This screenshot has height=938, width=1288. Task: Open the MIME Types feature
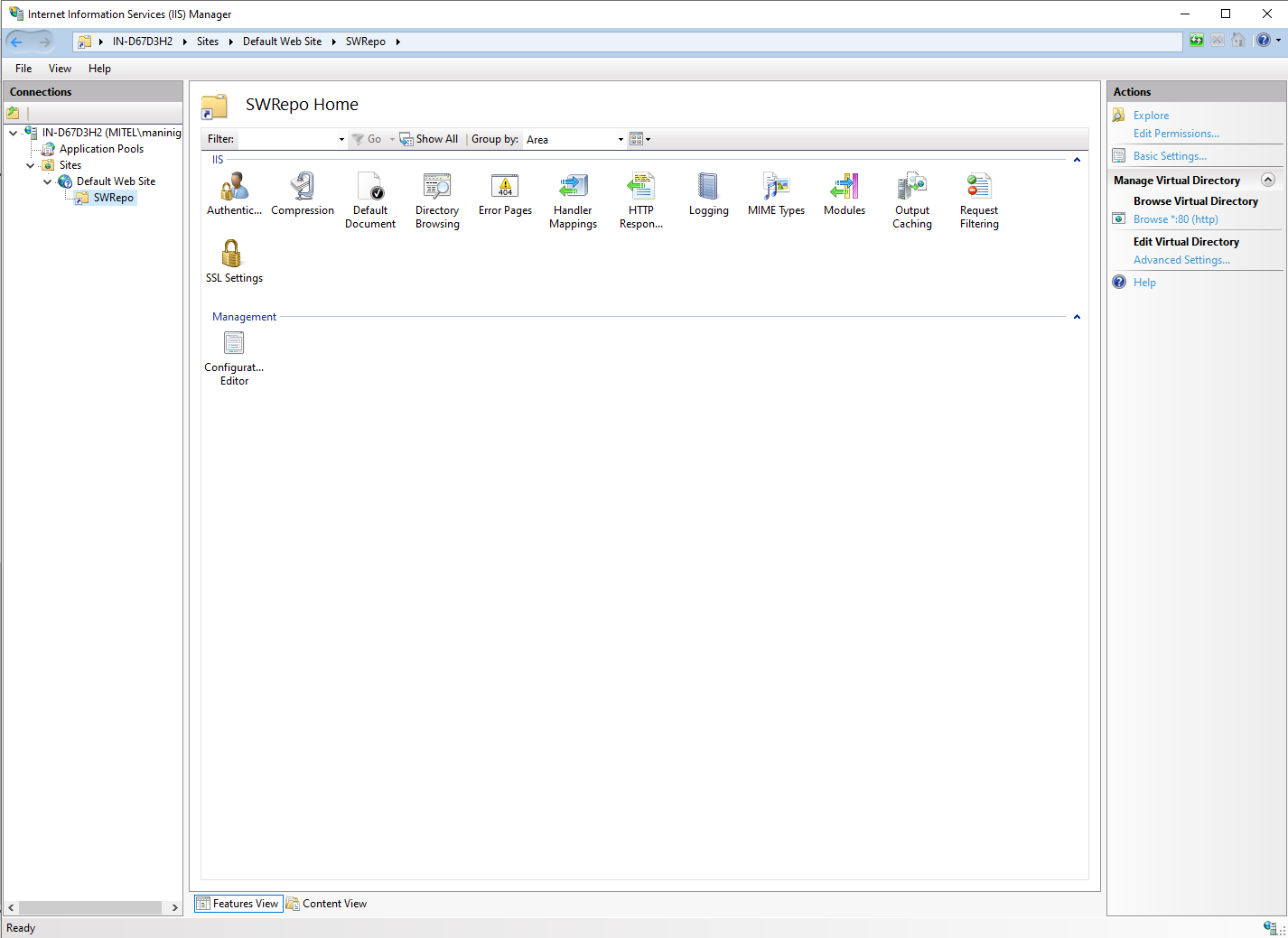click(x=776, y=194)
